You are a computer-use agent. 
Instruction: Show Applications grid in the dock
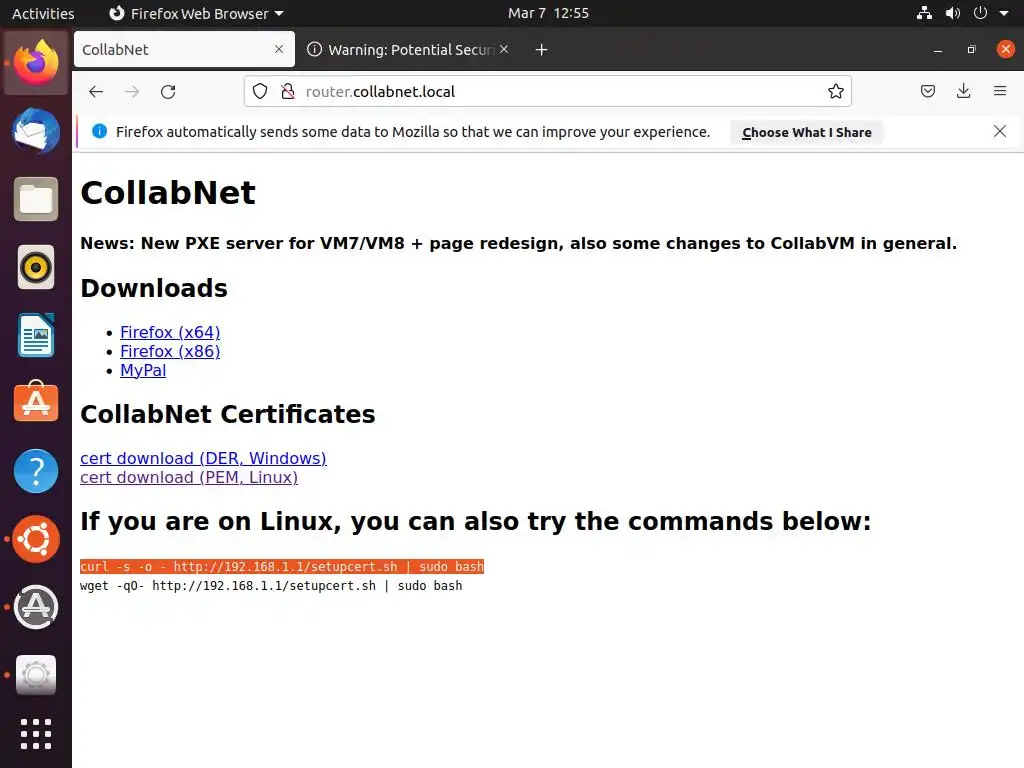pyautogui.click(x=36, y=734)
